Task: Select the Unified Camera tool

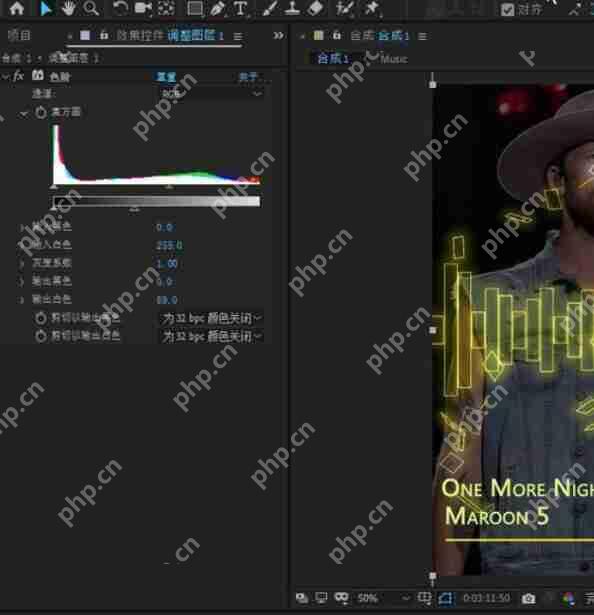Action: pyautogui.click(x=143, y=8)
